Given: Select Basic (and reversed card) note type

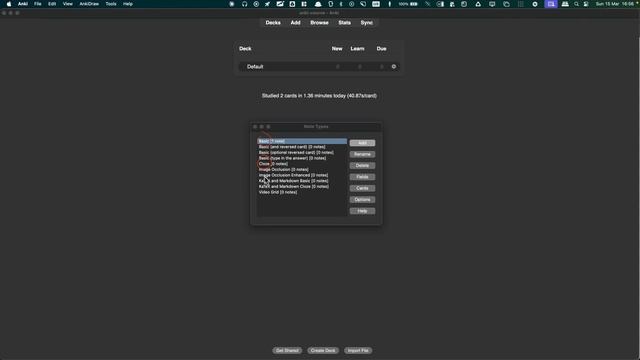Looking at the screenshot, I should coord(302,147).
